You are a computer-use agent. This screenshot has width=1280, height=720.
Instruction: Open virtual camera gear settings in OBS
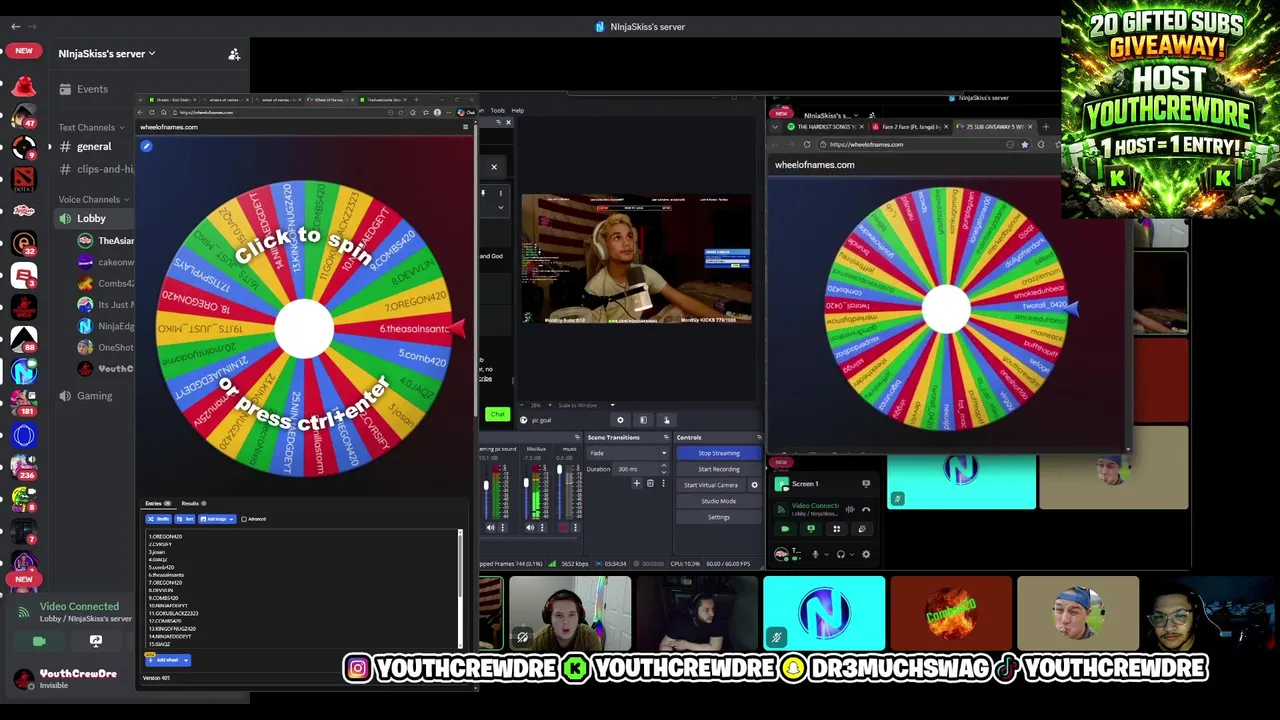tap(754, 485)
